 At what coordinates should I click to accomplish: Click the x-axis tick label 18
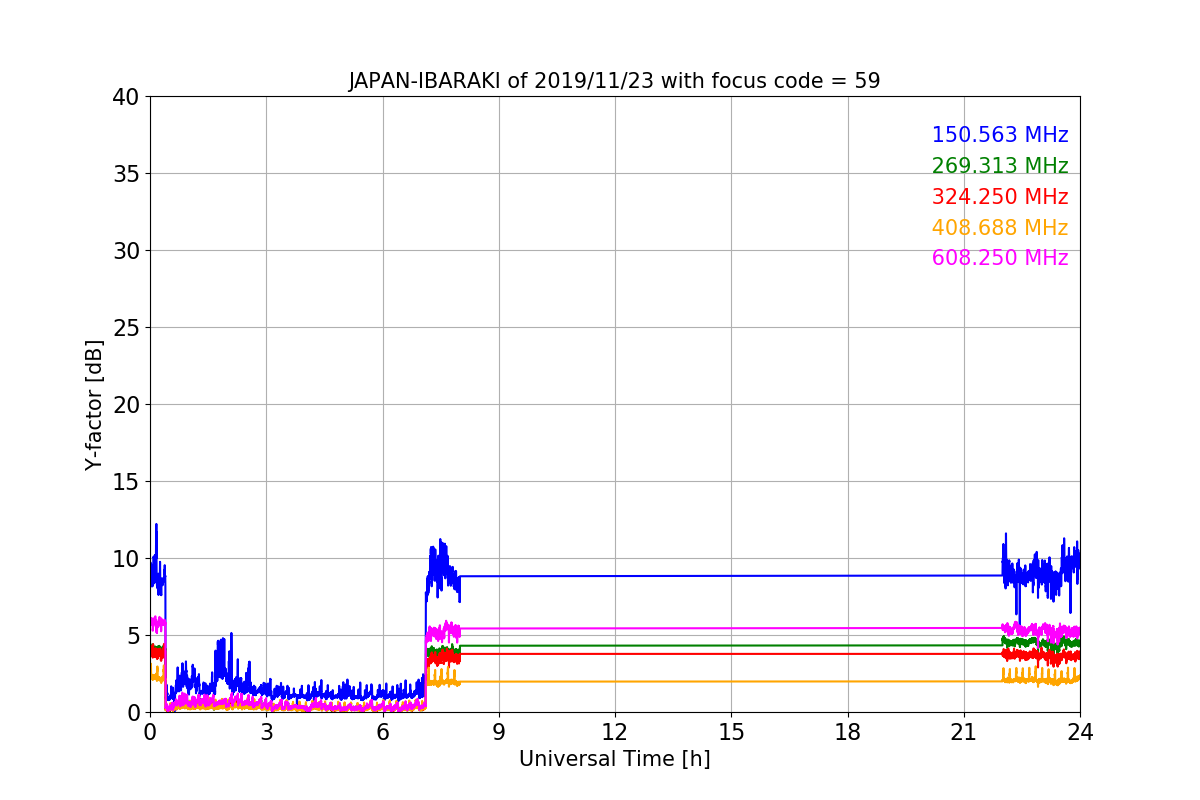(847, 732)
